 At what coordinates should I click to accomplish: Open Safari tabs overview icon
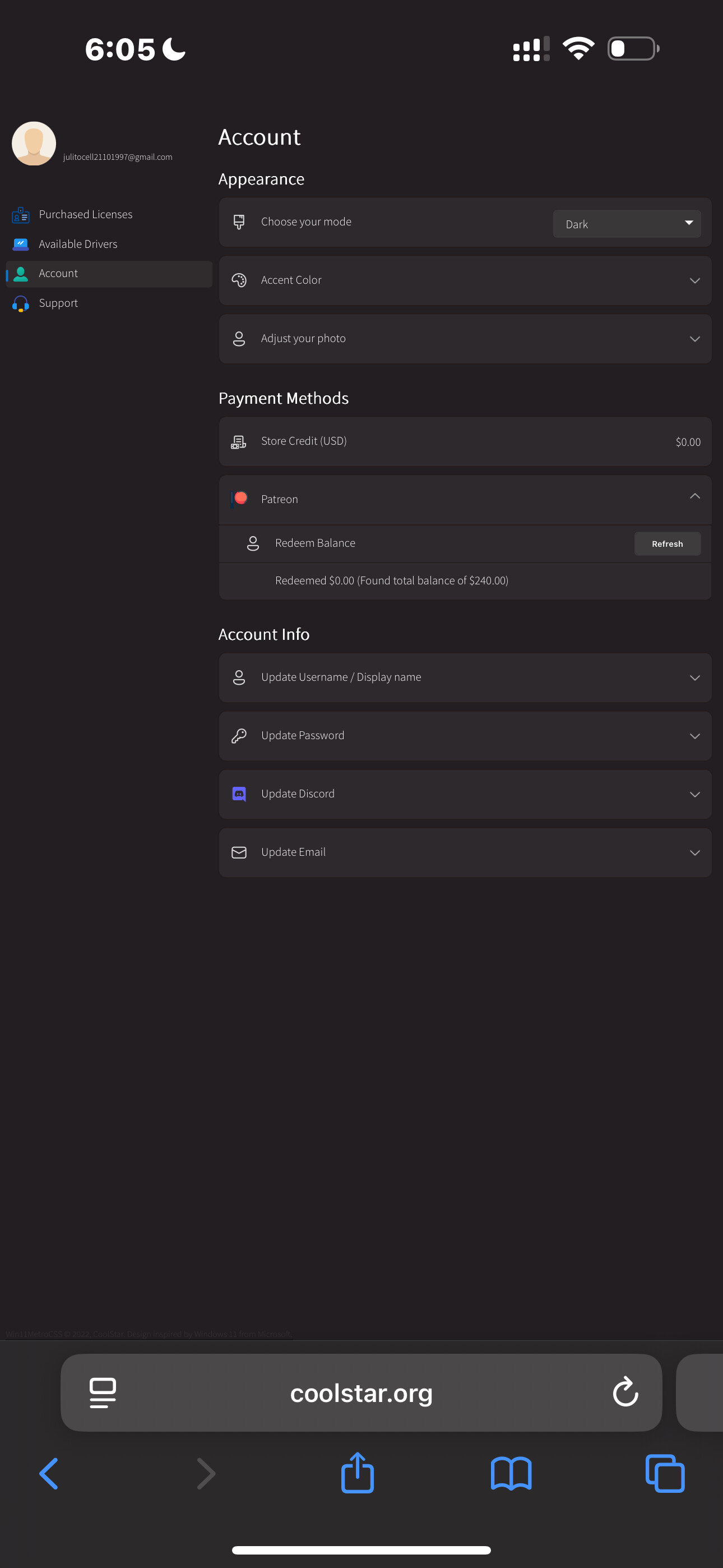click(665, 1473)
